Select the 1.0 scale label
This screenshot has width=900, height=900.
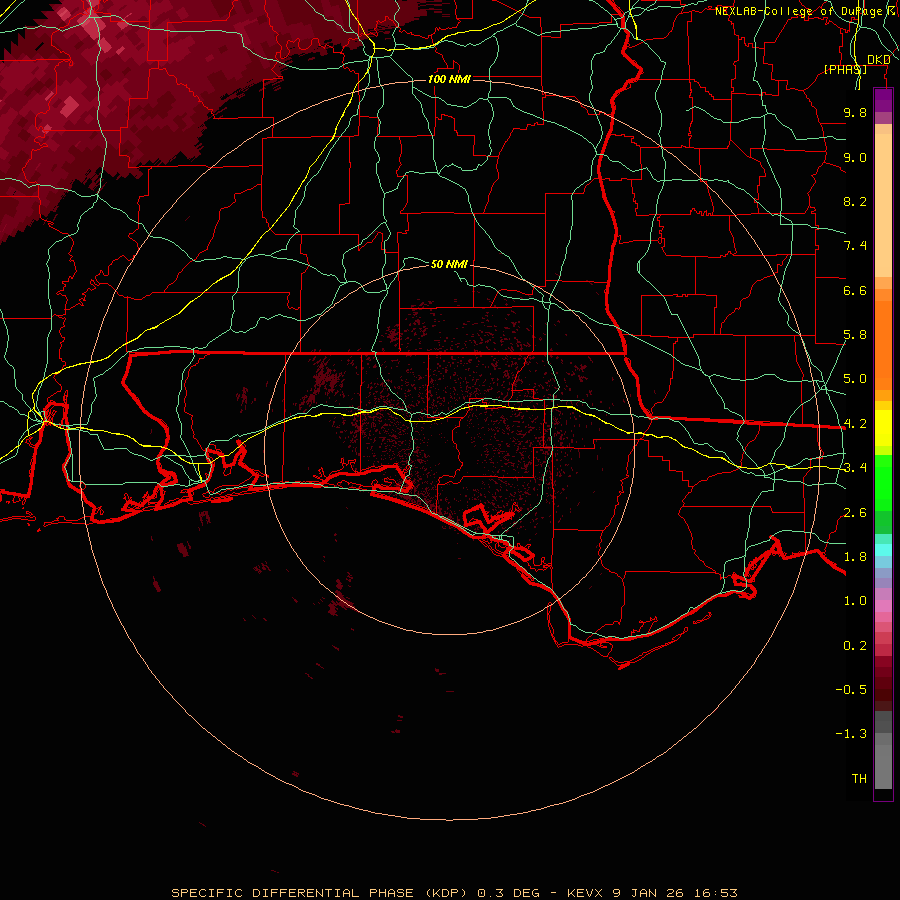[855, 601]
